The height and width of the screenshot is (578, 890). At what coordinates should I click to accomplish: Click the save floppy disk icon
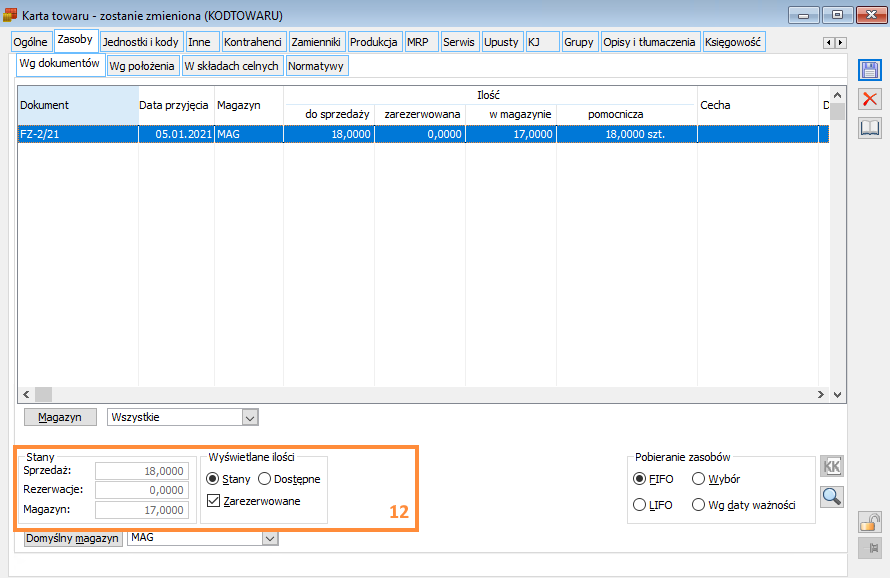click(x=870, y=70)
